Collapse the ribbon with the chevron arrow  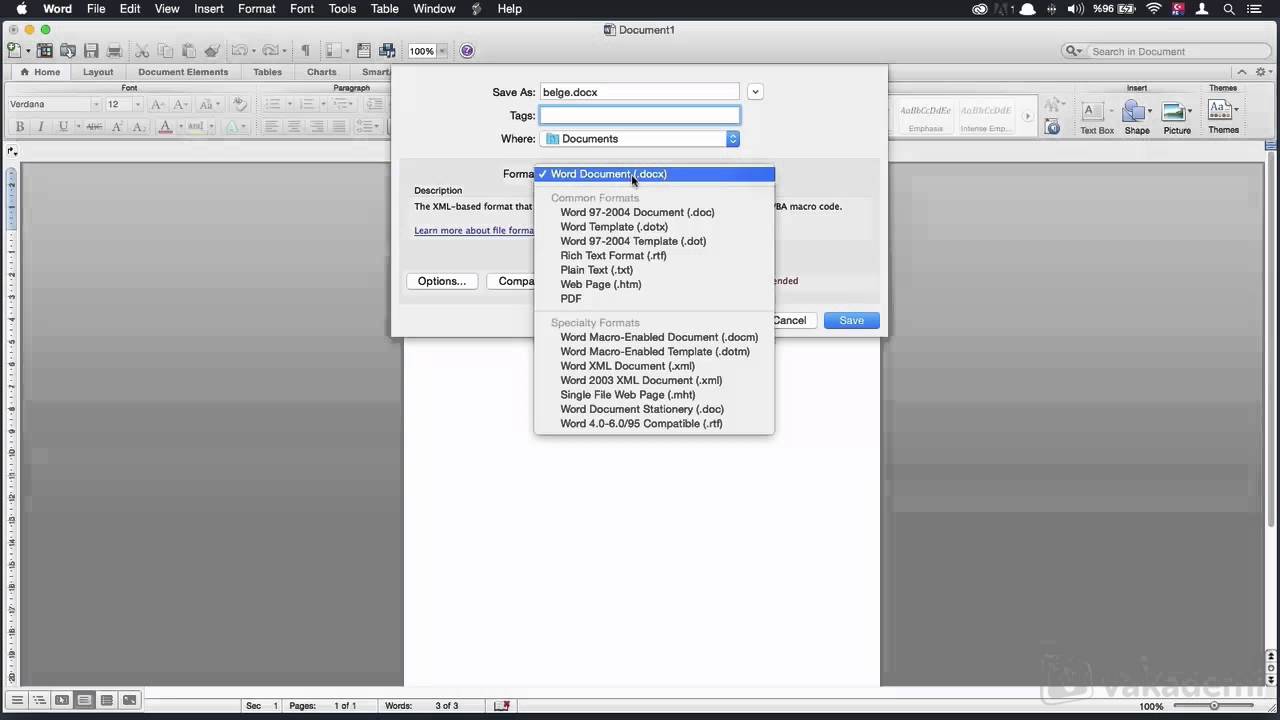pos(1242,72)
